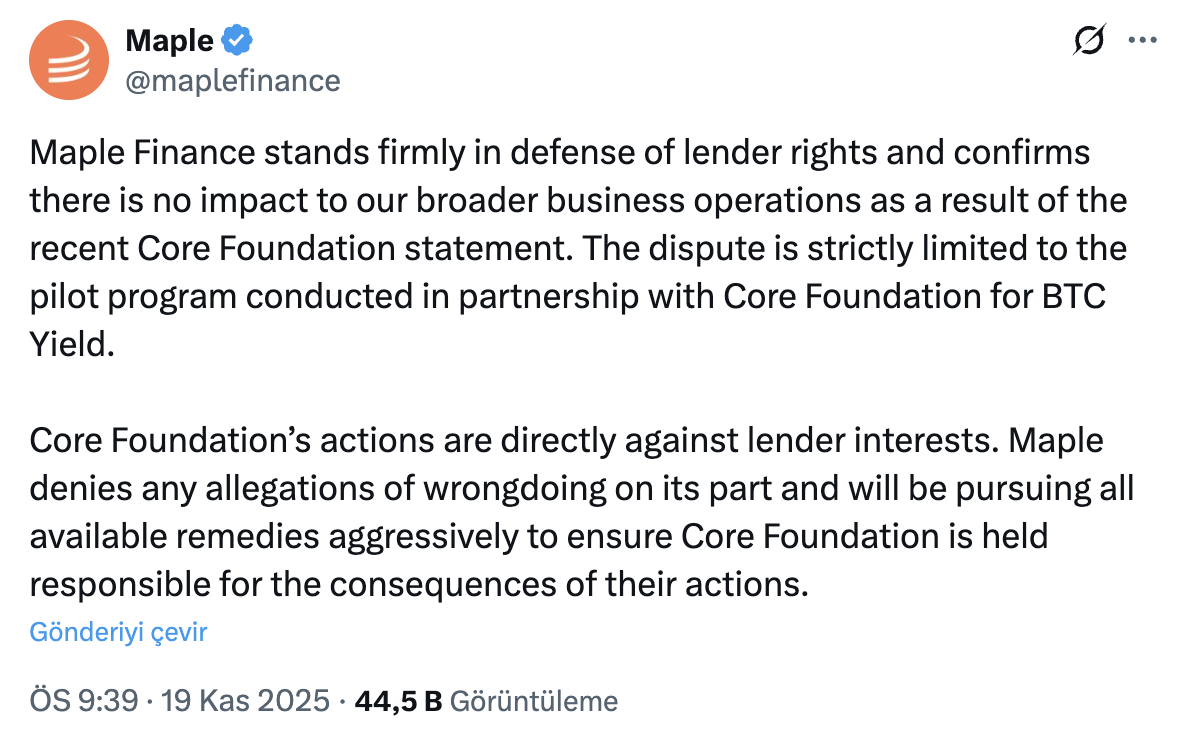Click 'Gönderiyi çevir' to translate post
The height and width of the screenshot is (748, 1188).
118,632
